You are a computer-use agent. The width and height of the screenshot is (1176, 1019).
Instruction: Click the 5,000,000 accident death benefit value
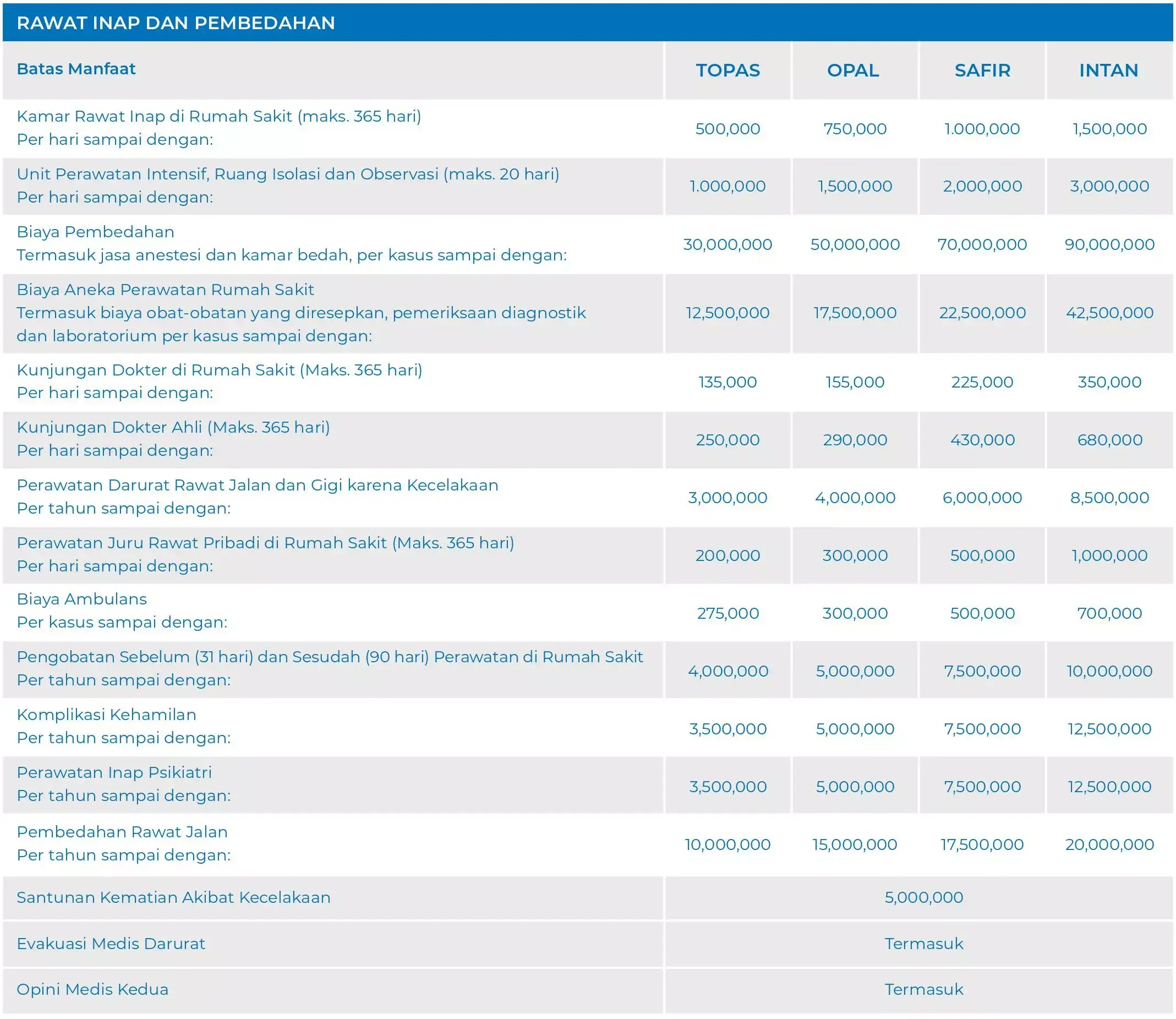923,897
